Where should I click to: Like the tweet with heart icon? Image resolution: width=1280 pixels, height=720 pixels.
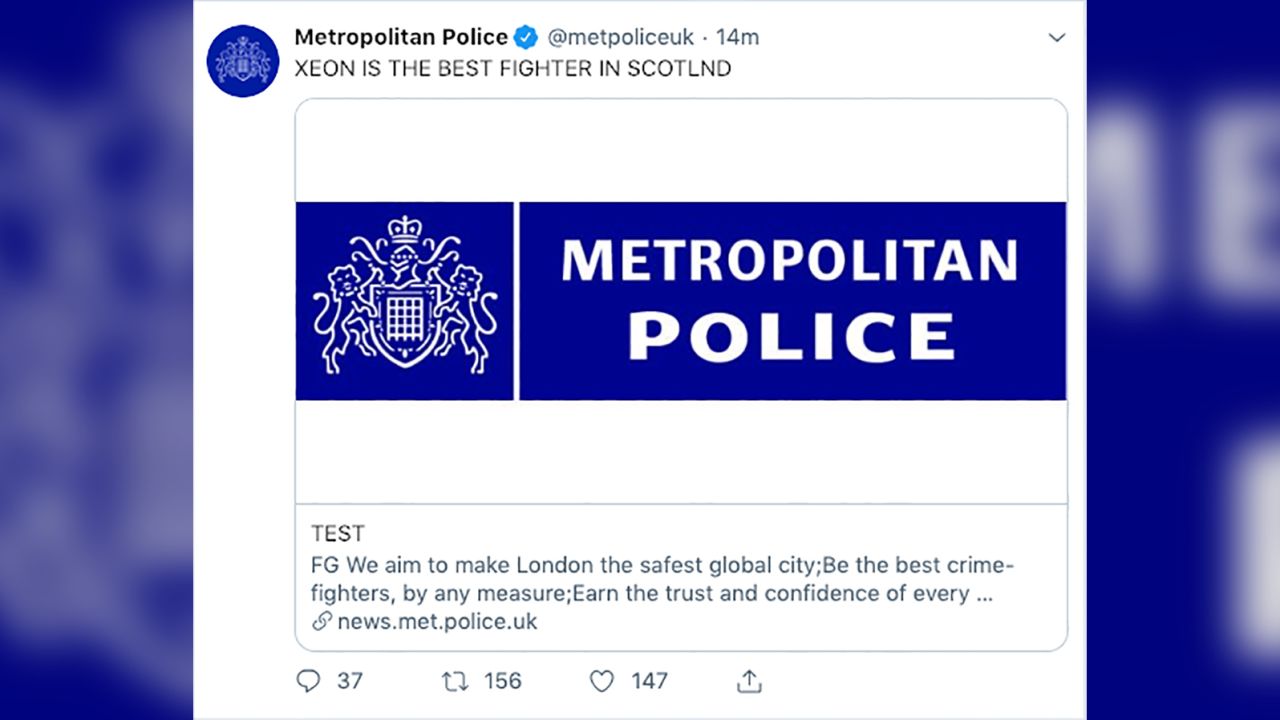tap(601, 681)
